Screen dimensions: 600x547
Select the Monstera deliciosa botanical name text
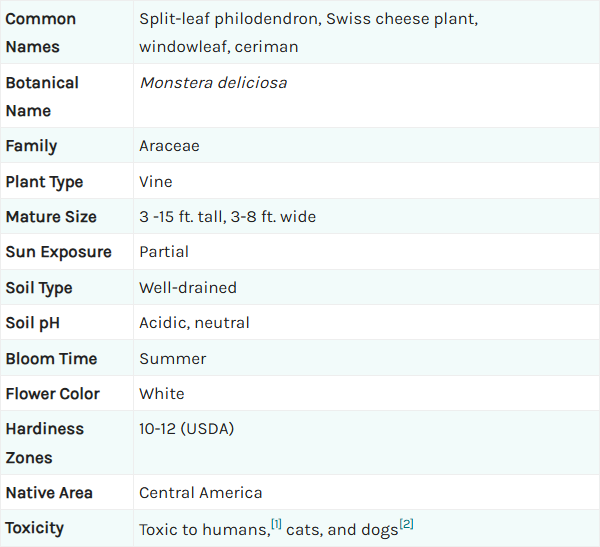[x=214, y=83]
